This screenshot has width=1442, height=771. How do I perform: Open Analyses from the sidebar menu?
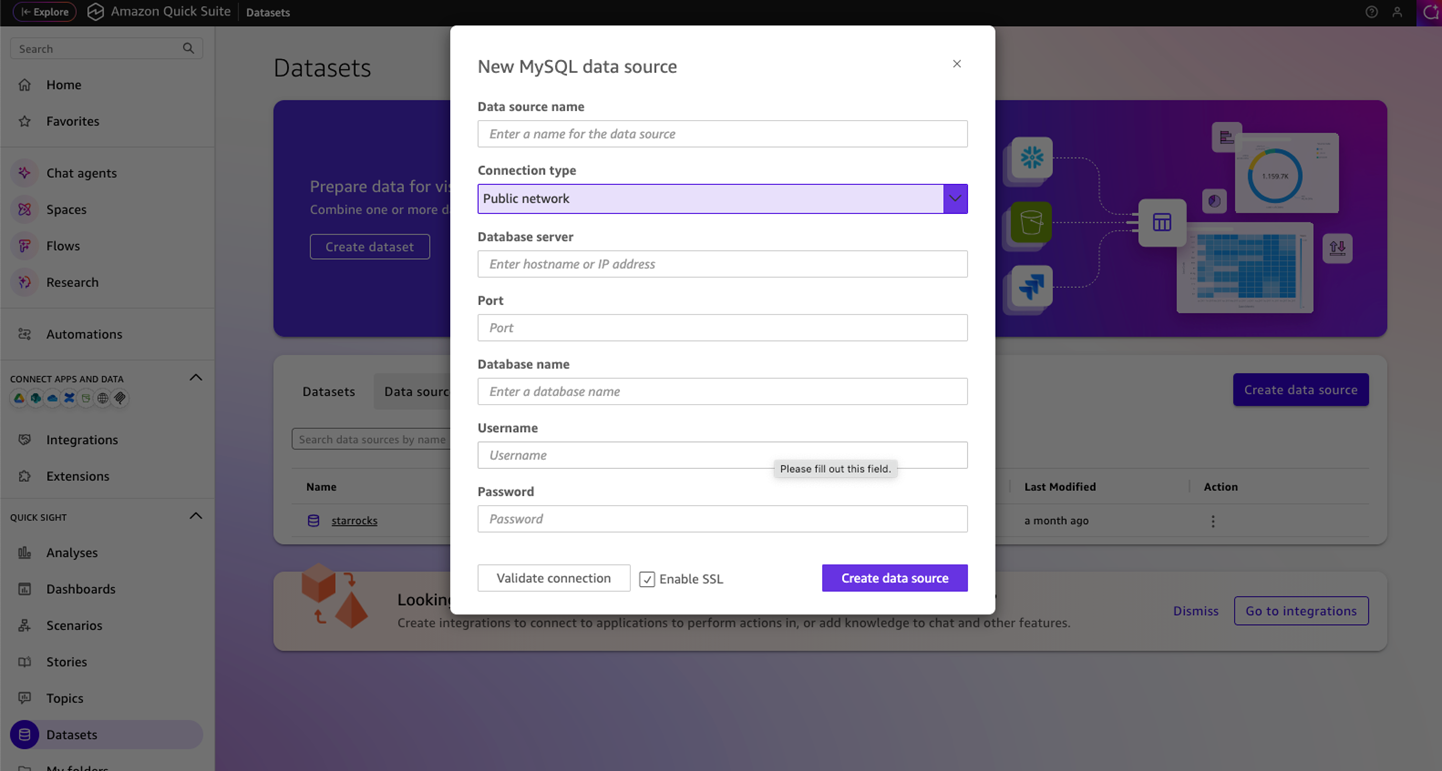click(72, 553)
